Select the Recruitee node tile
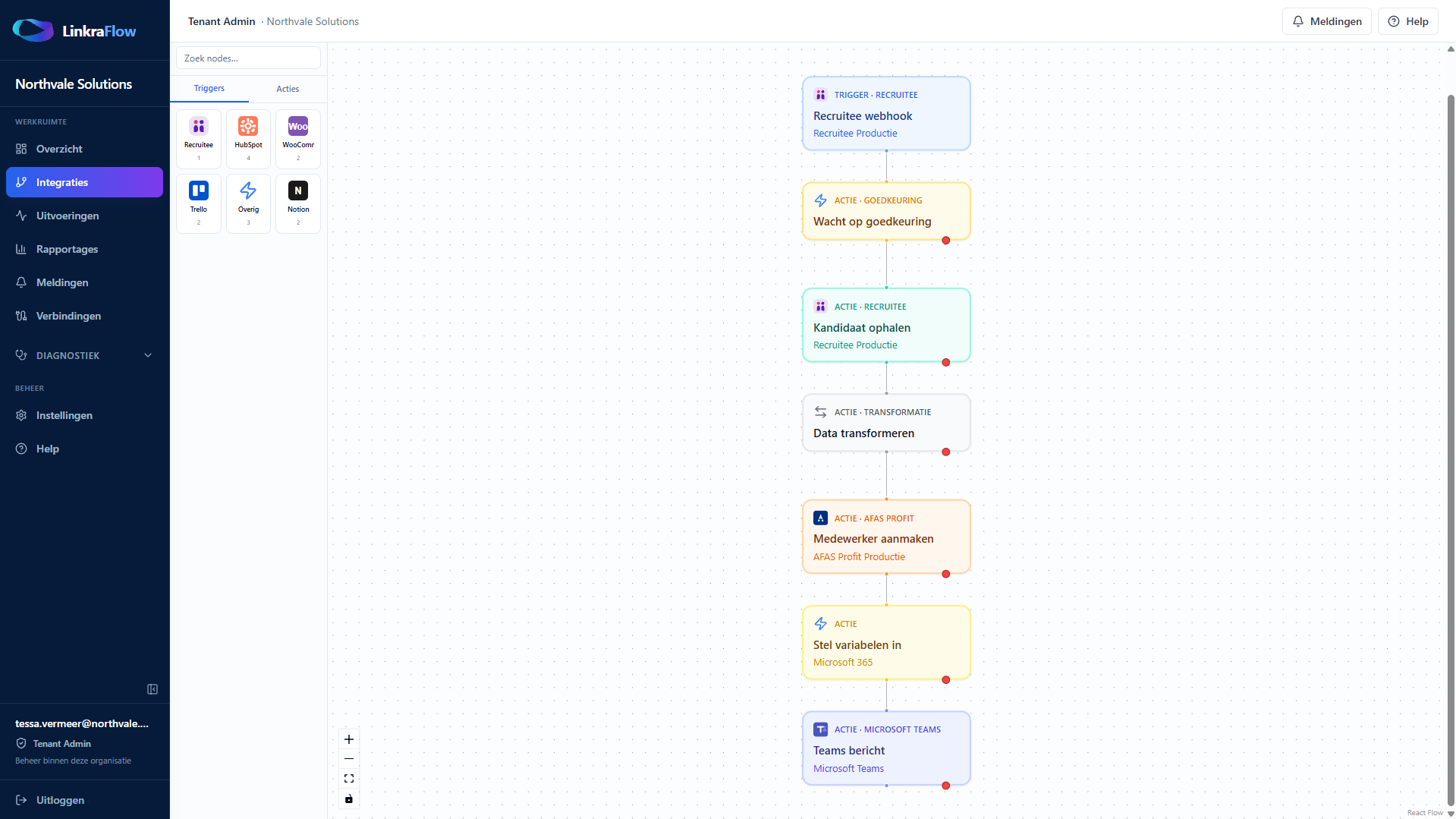This screenshot has width=1456, height=819. click(x=199, y=139)
